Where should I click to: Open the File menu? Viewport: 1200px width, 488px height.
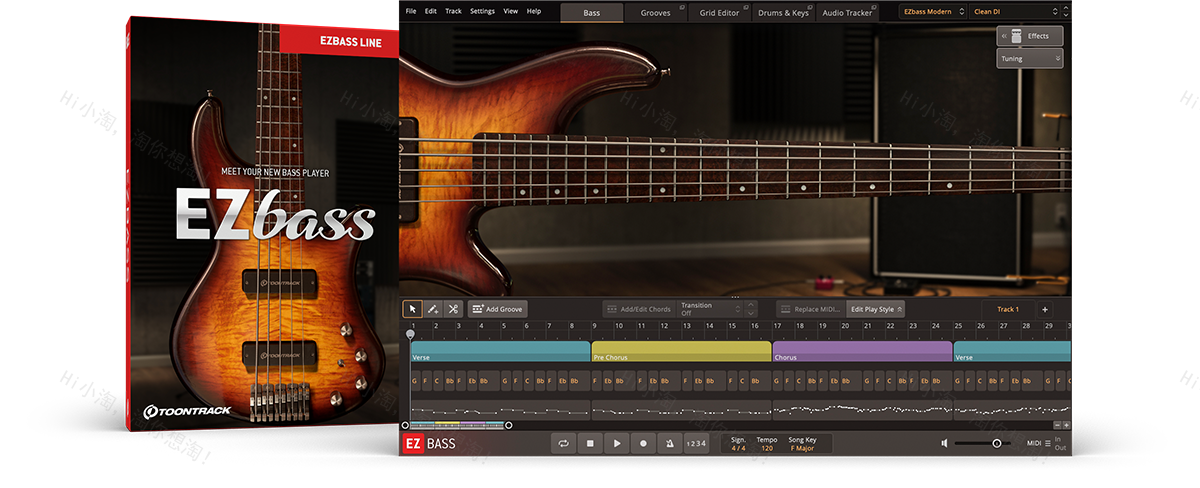411,11
